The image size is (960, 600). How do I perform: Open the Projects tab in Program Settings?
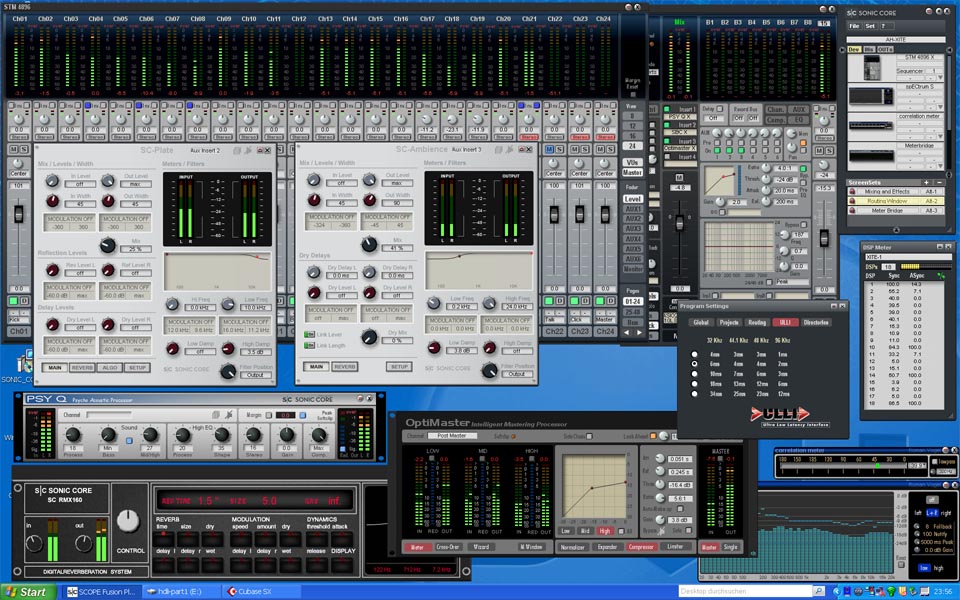tap(729, 322)
